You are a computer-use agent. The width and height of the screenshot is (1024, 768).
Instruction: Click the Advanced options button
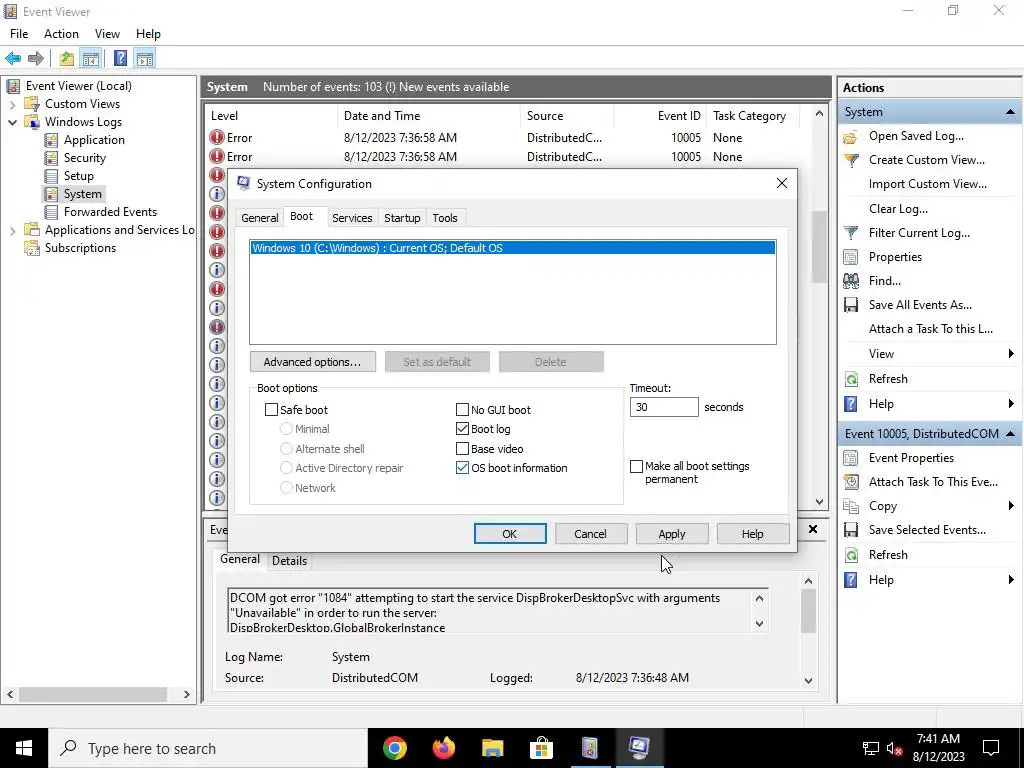click(x=312, y=362)
